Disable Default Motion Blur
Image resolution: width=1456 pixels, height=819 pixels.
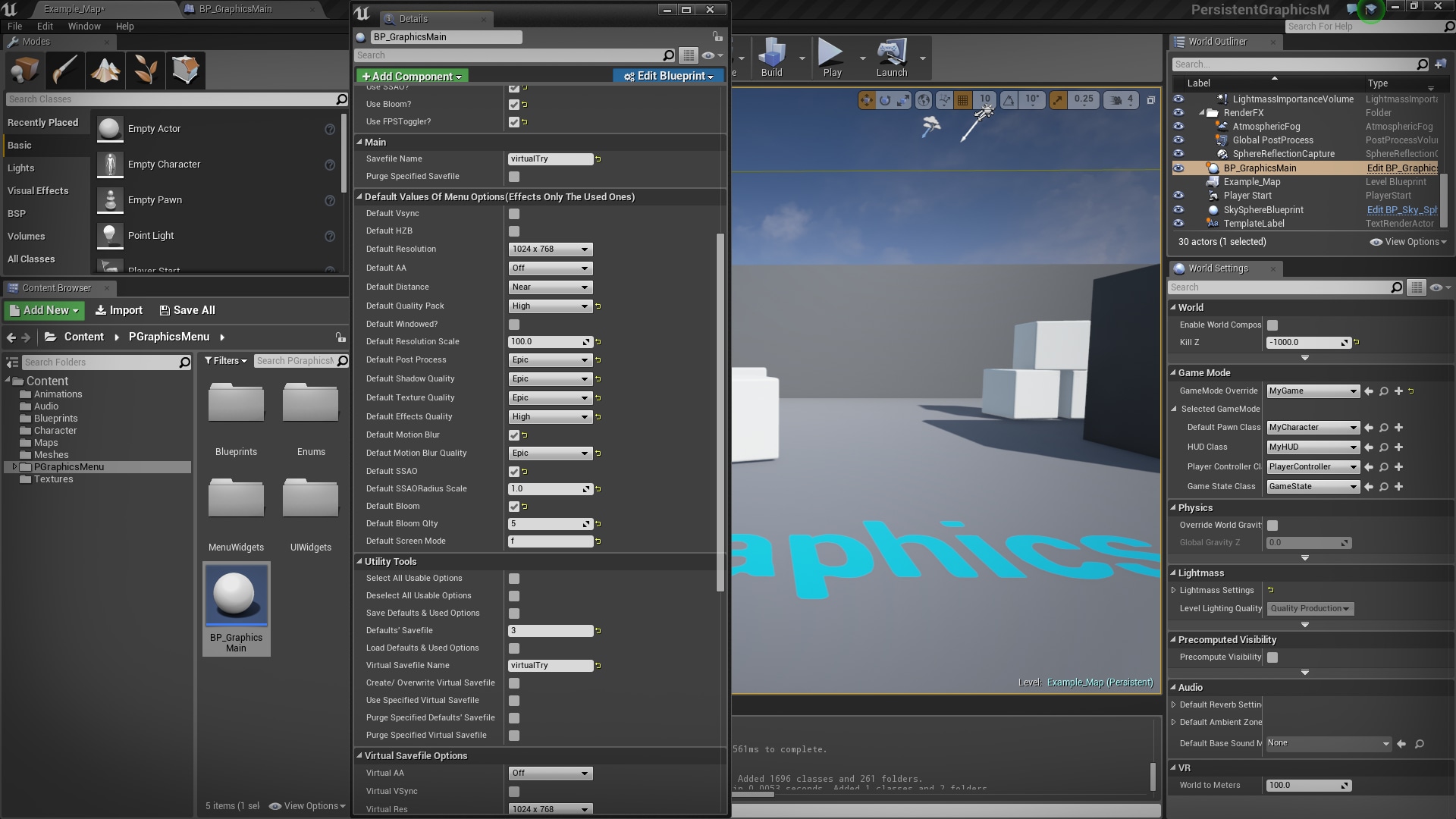point(515,435)
